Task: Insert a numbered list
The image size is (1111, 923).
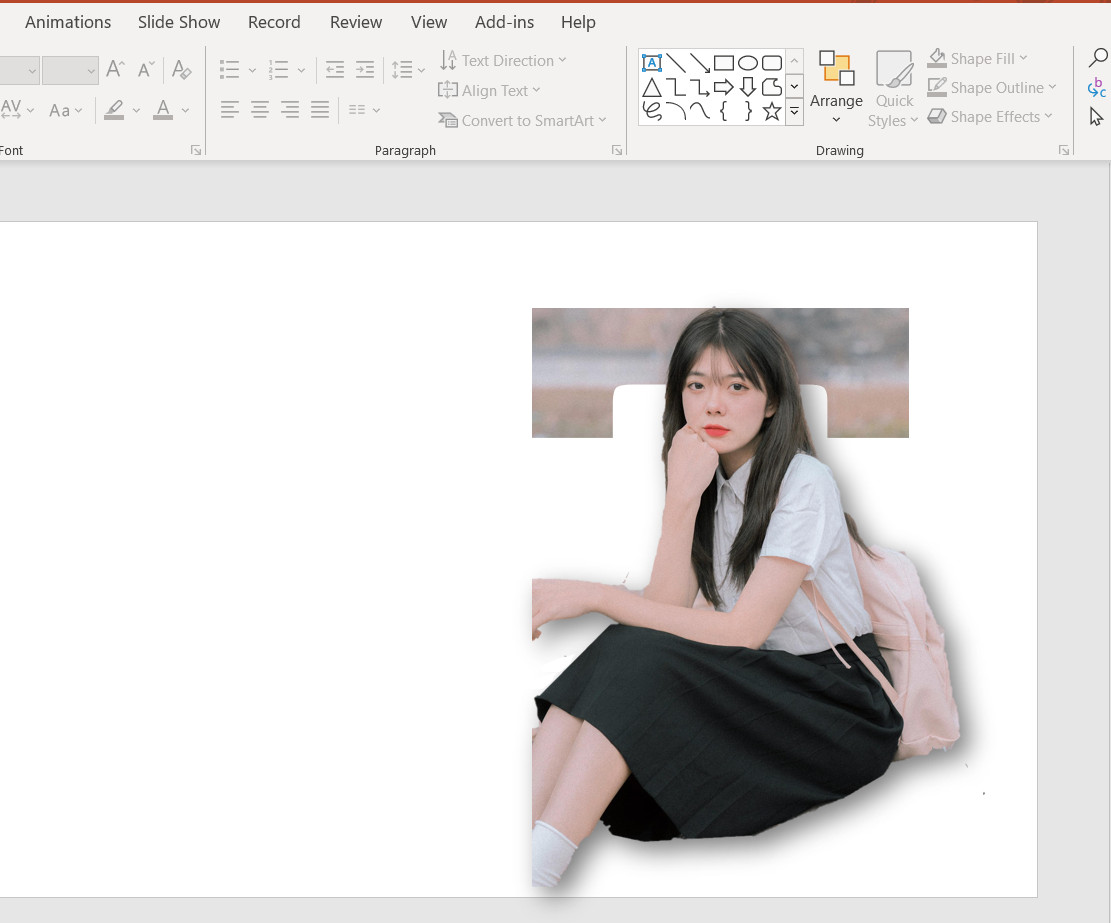Action: 278,69
